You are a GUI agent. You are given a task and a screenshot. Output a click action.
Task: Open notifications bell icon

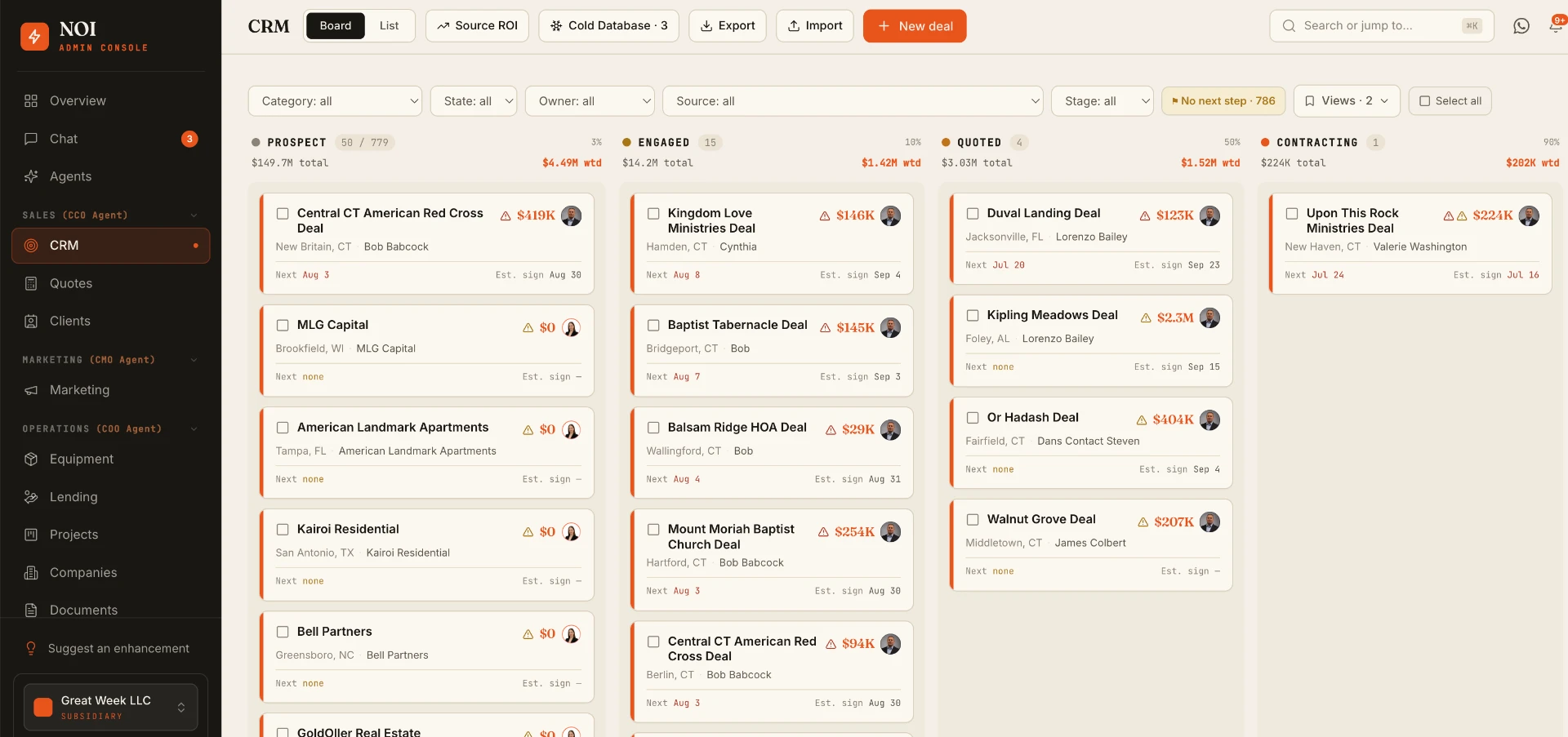click(x=1556, y=26)
